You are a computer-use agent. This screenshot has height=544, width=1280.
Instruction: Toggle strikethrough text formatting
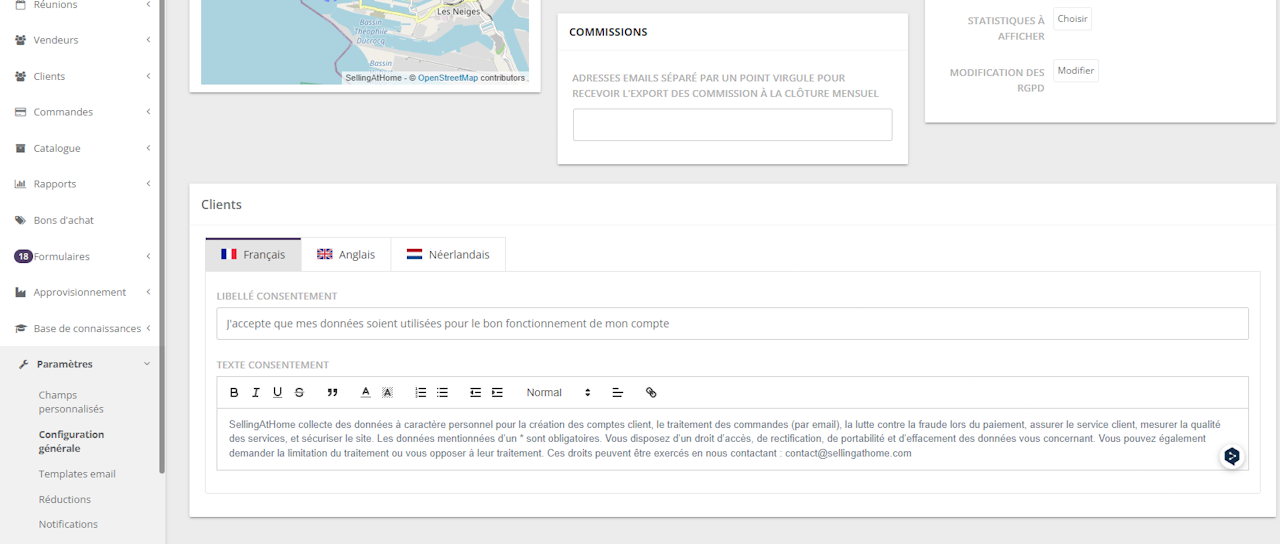coord(299,393)
